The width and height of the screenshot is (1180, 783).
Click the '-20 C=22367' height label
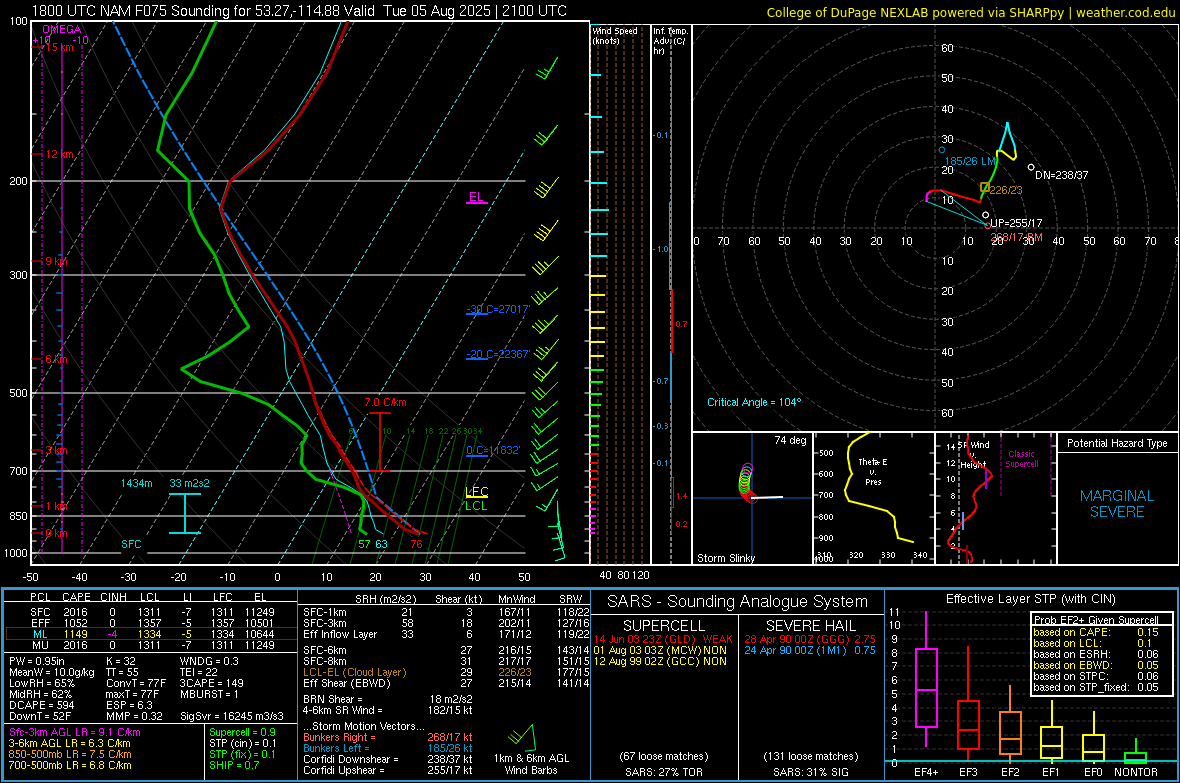pyautogui.click(x=498, y=354)
